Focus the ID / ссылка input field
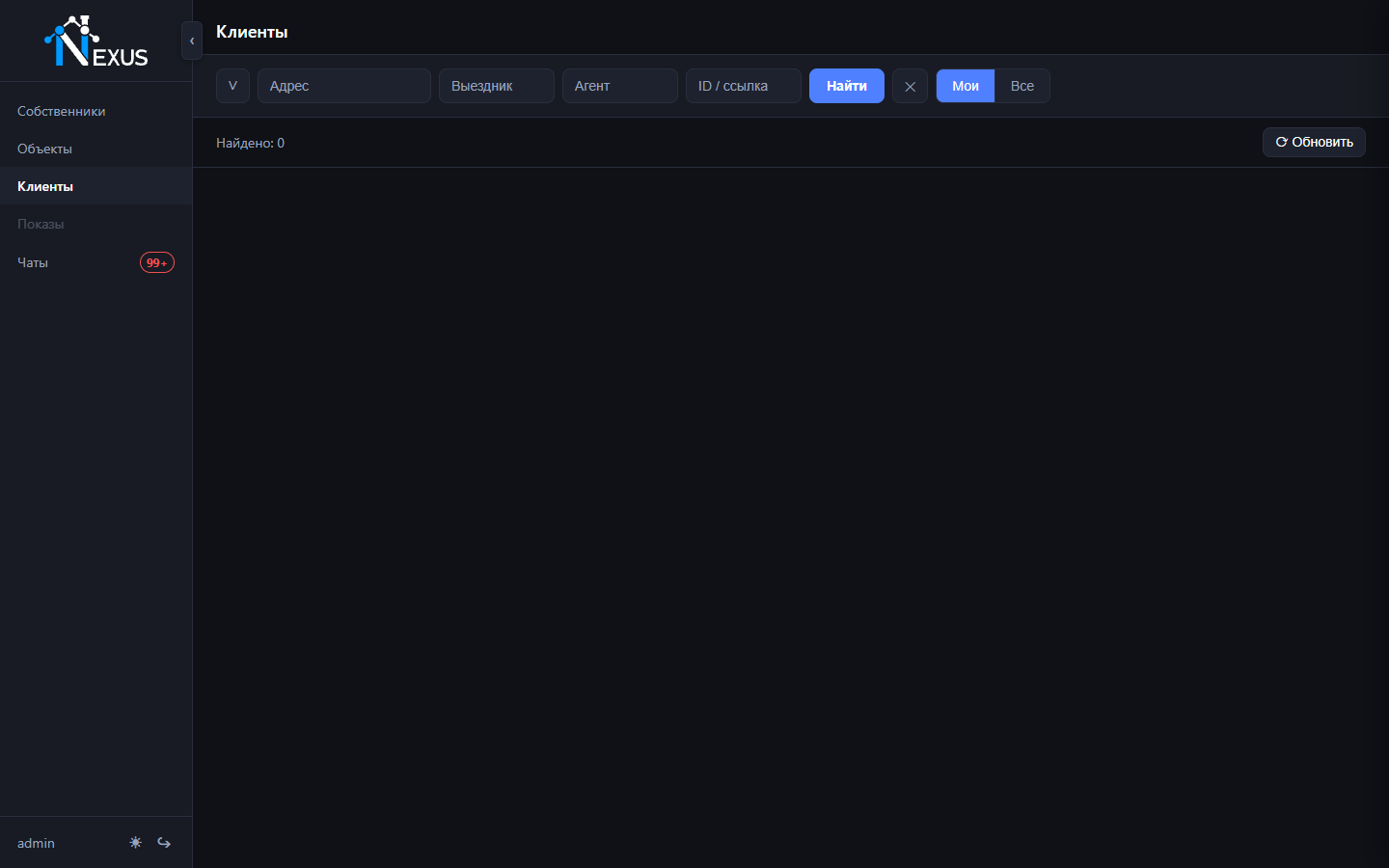This screenshot has width=1389, height=868. tap(744, 86)
